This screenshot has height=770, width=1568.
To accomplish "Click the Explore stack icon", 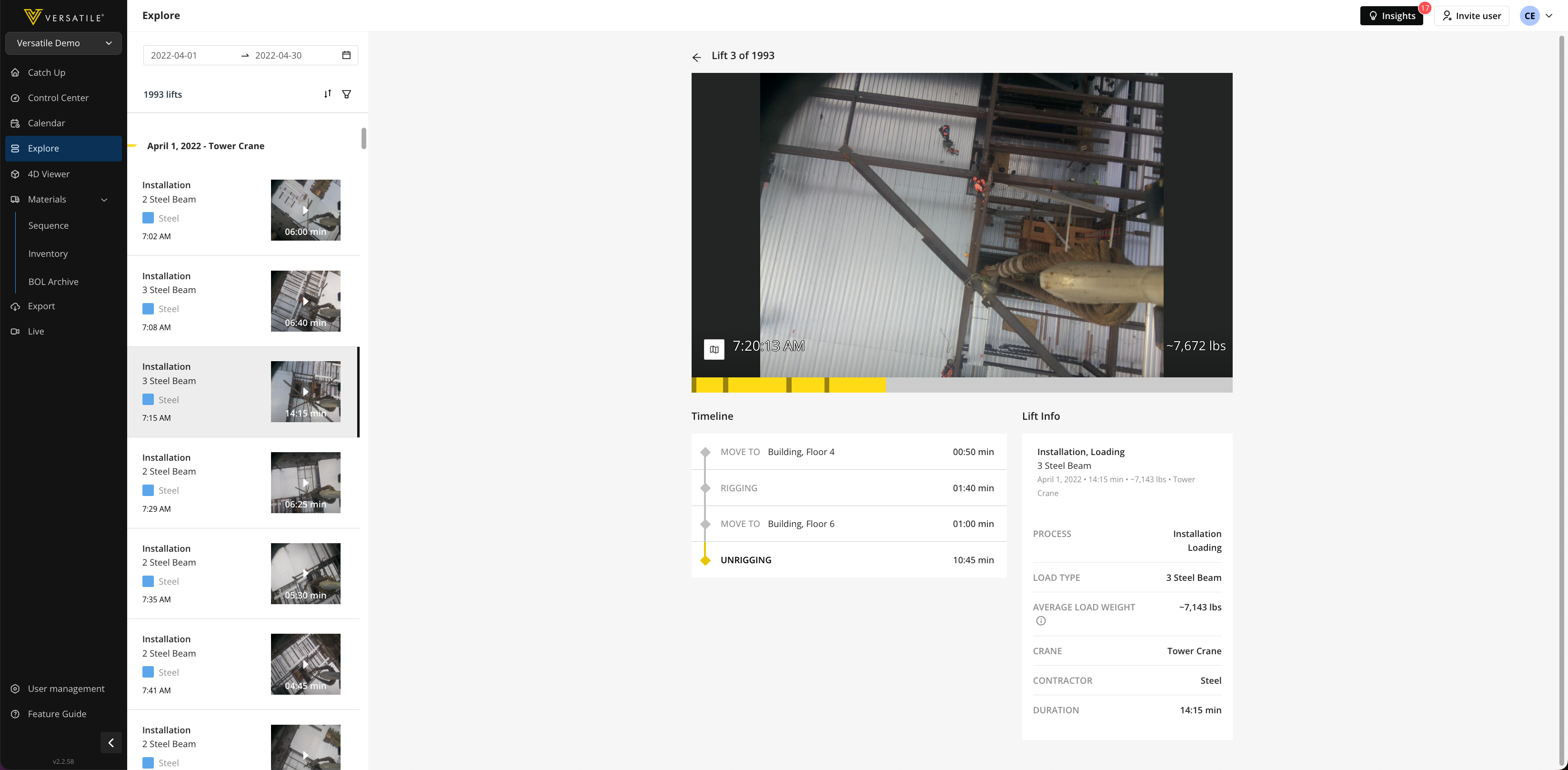I will tap(15, 149).
